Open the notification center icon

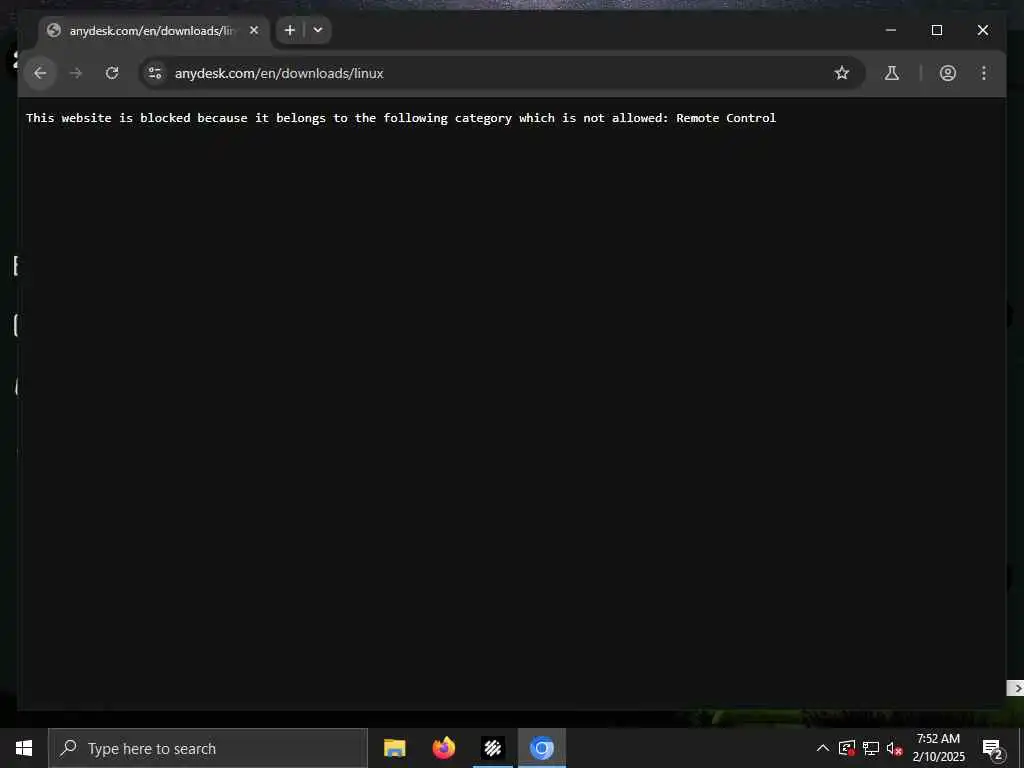tap(992, 748)
